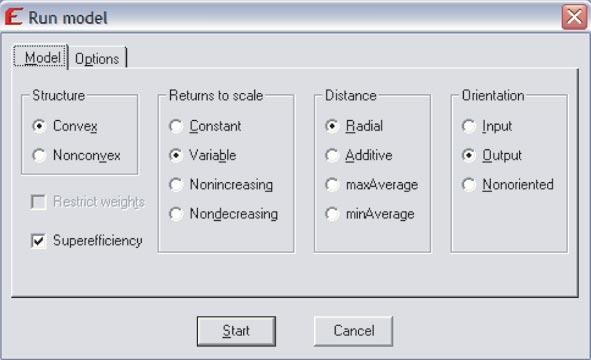Choose Nonconvex structure option

pos(39,155)
